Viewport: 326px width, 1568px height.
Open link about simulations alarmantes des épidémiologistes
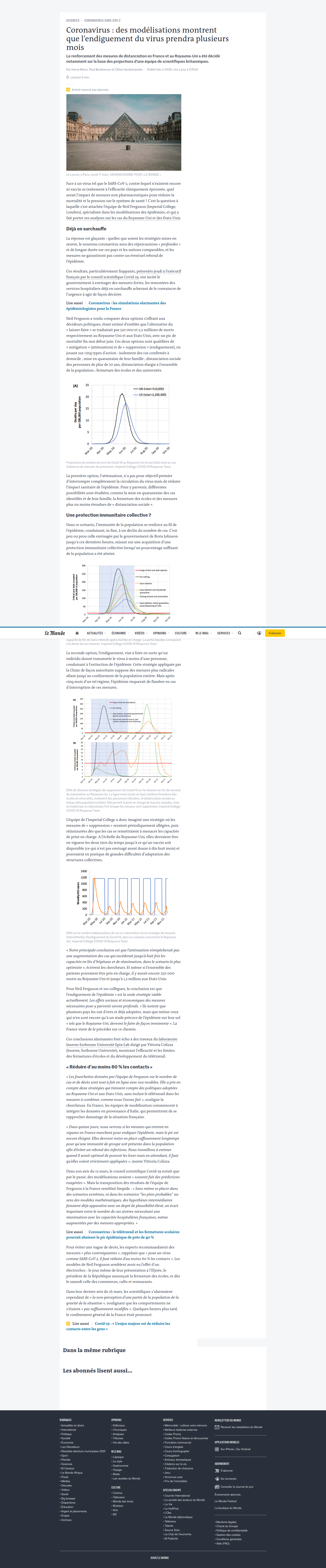[116, 306]
